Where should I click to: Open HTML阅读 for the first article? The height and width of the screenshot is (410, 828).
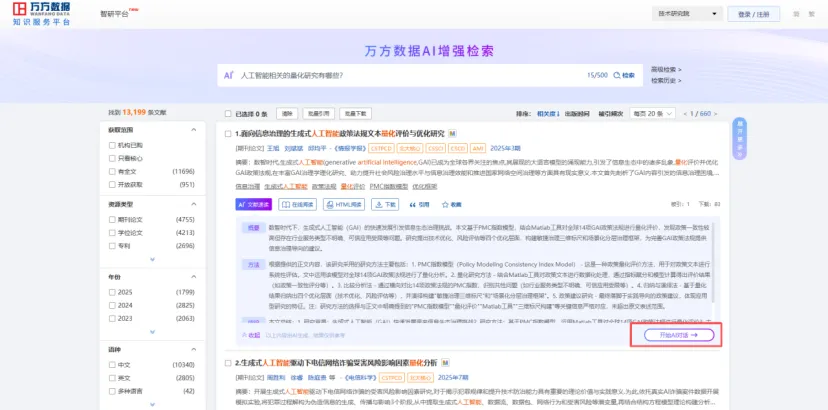345,204
